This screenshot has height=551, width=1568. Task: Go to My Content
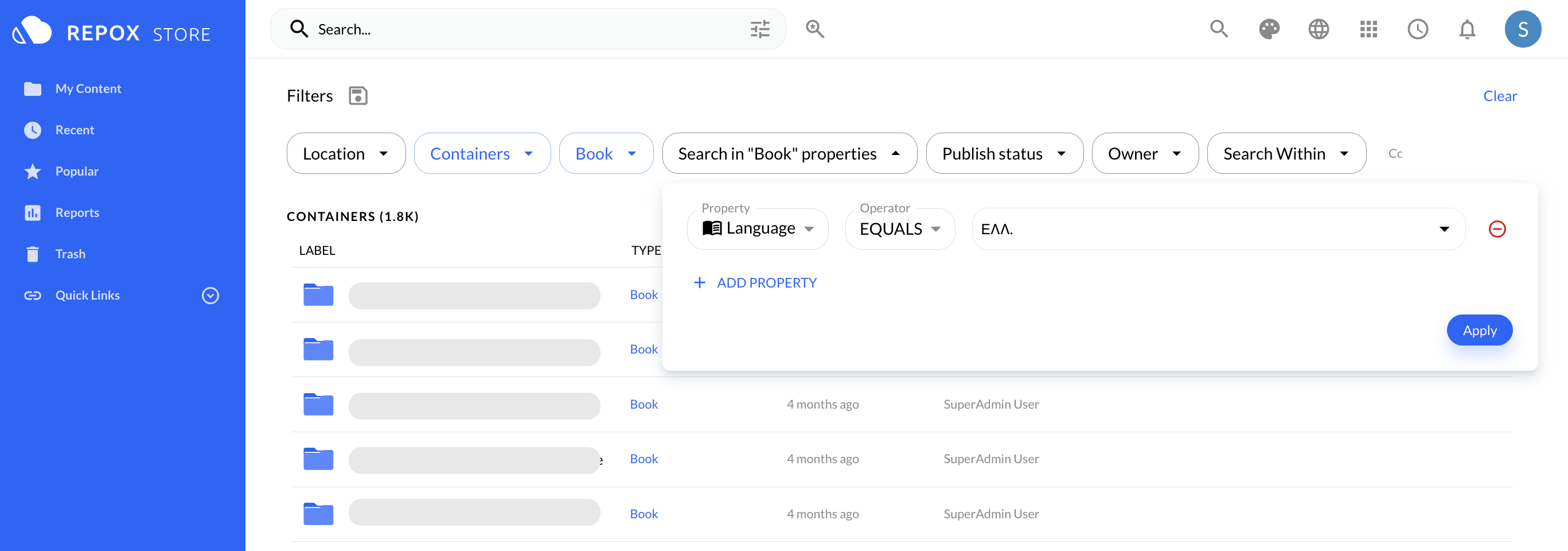point(88,88)
